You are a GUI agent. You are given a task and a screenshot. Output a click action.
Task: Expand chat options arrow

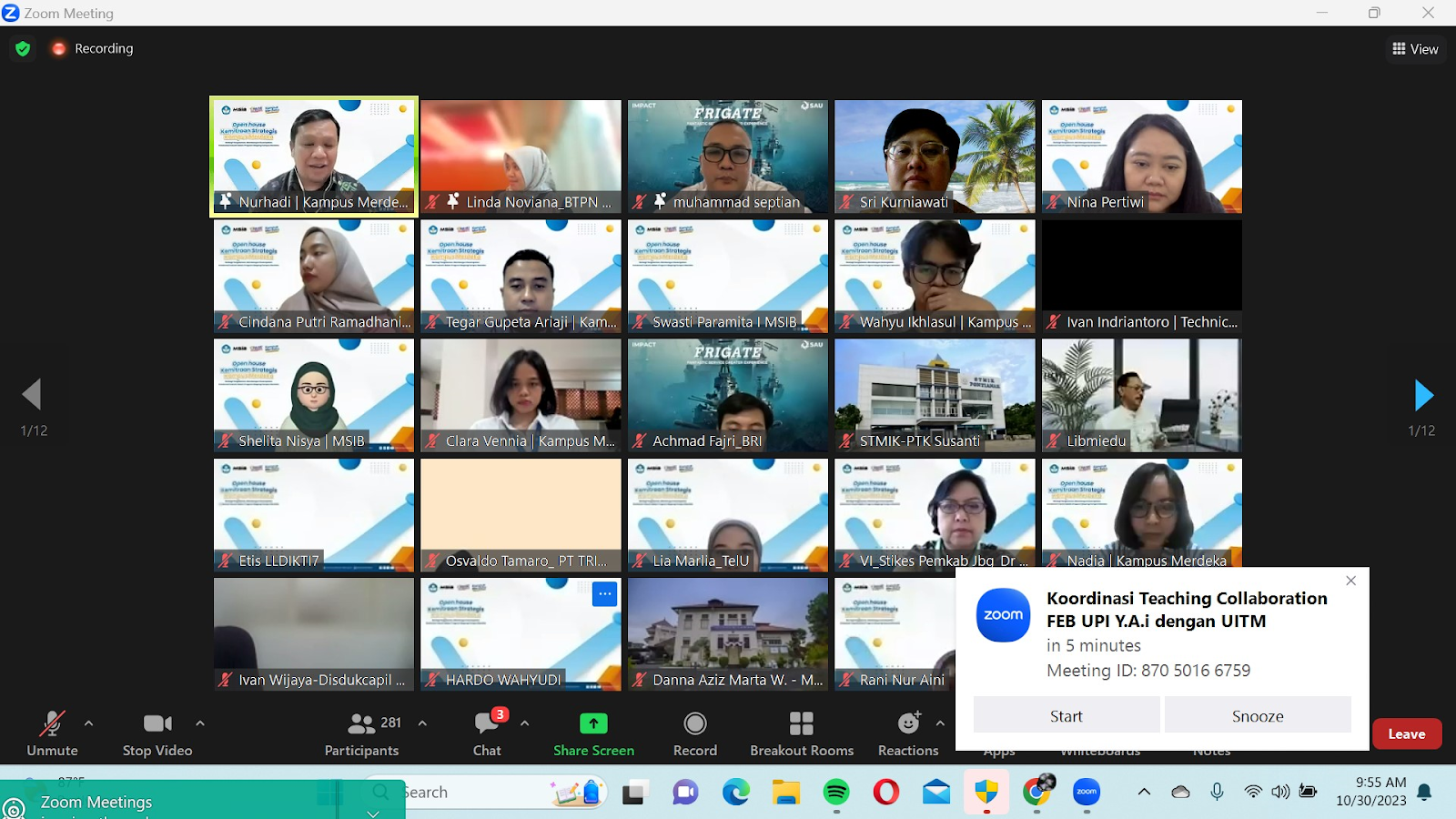524,723
